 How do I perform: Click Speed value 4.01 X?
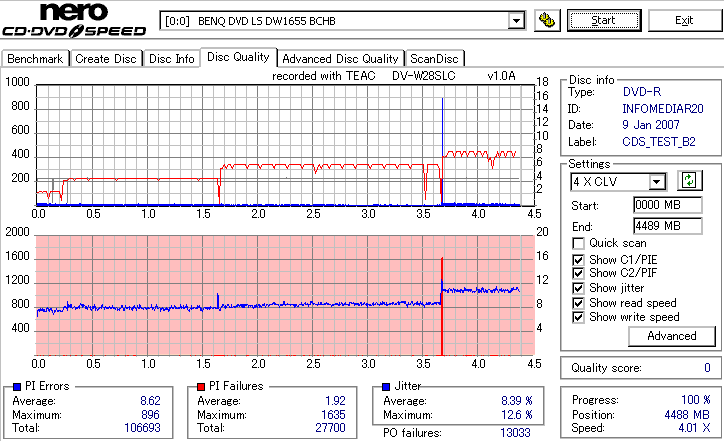coord(694,428)
